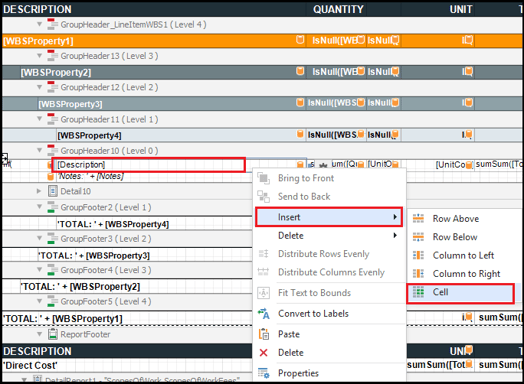This screenshot has height=384, width=524.
Task: Collapse the GroupHeader12 (Level 2) band
Action: [x=39, y=87]
